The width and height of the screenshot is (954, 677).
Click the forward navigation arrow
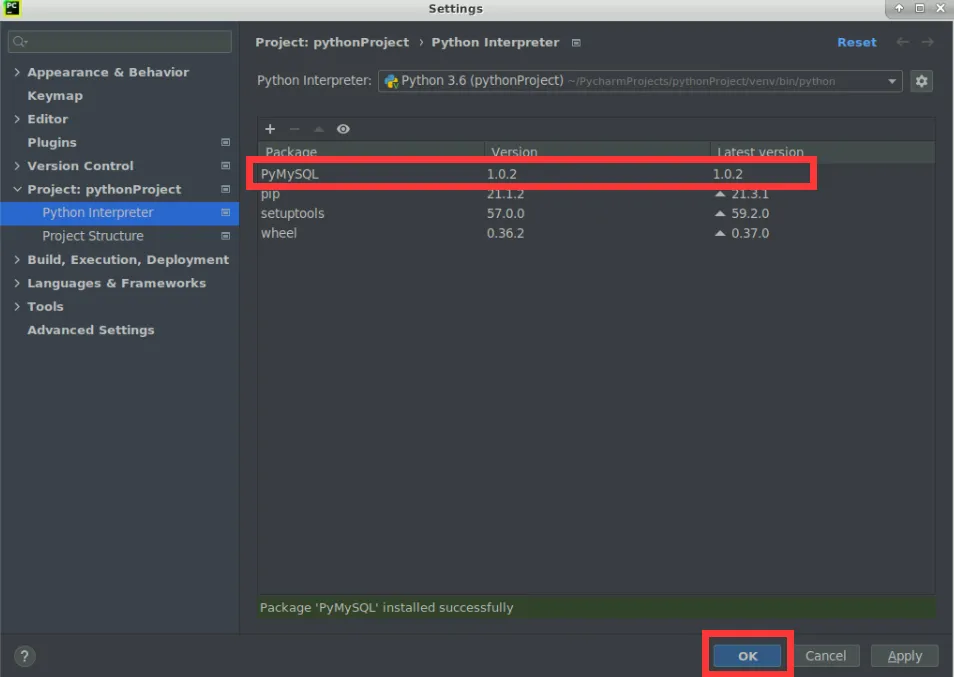927,42
